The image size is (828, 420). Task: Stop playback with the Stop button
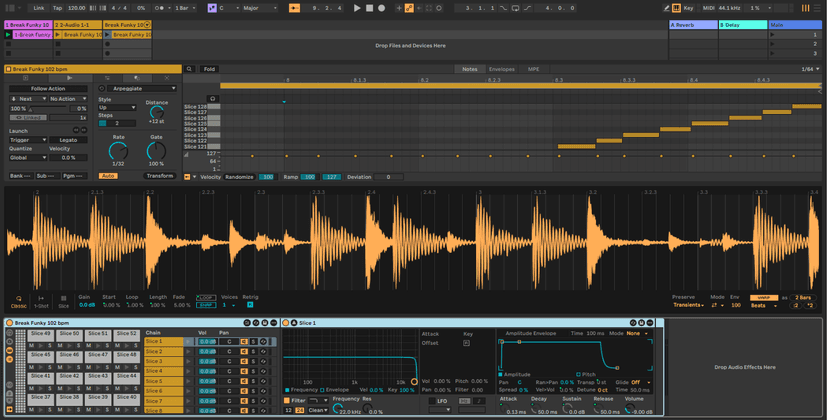[369, 8]
